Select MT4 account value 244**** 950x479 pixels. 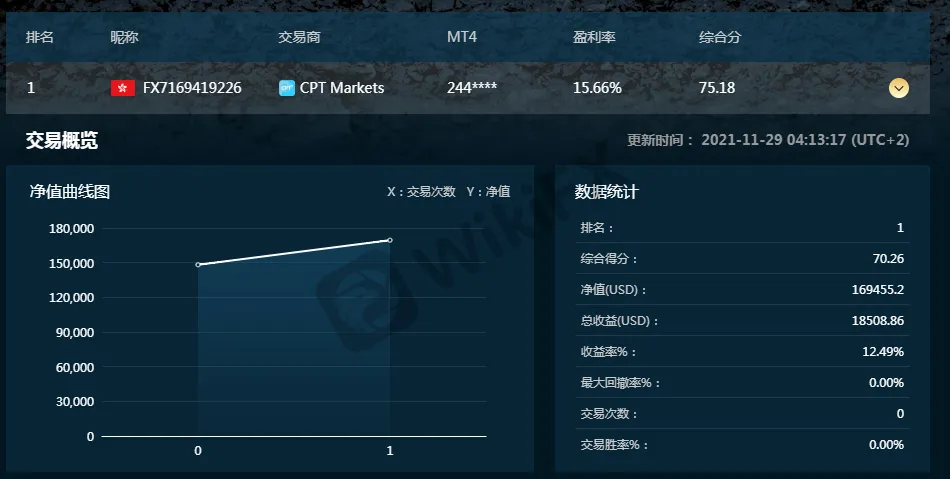(472, 88)
